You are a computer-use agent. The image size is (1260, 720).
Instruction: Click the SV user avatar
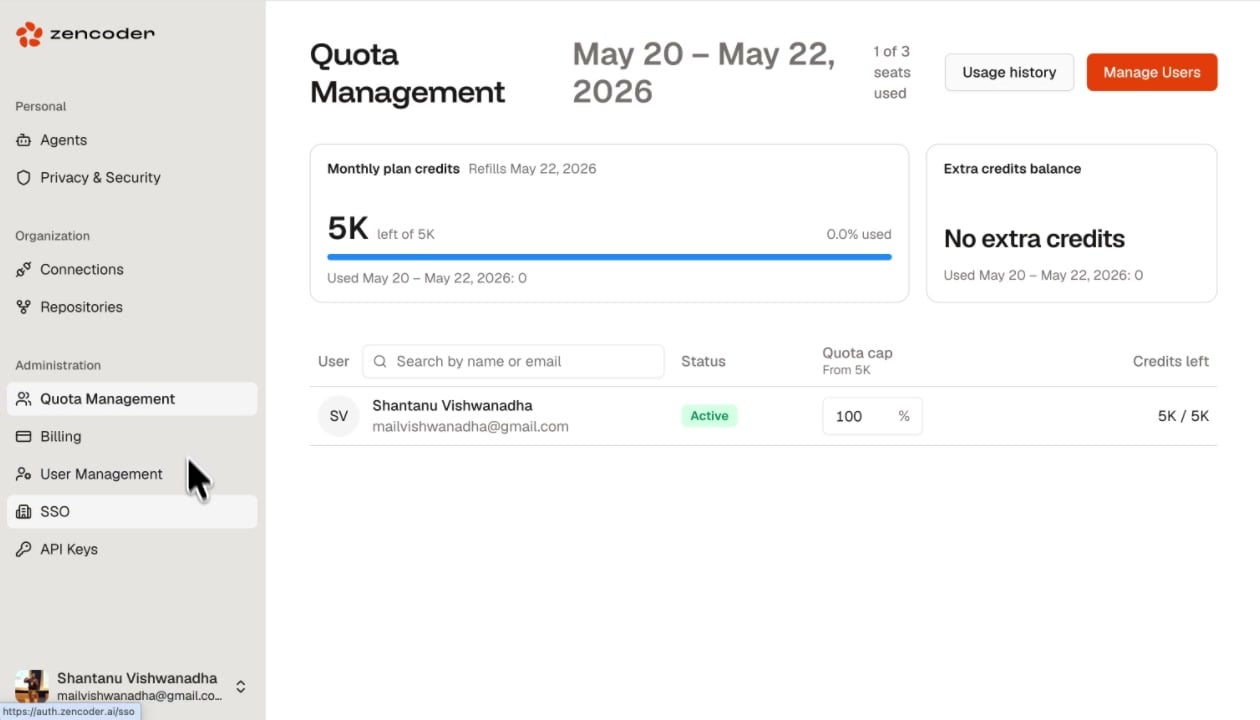coord(339,416)
